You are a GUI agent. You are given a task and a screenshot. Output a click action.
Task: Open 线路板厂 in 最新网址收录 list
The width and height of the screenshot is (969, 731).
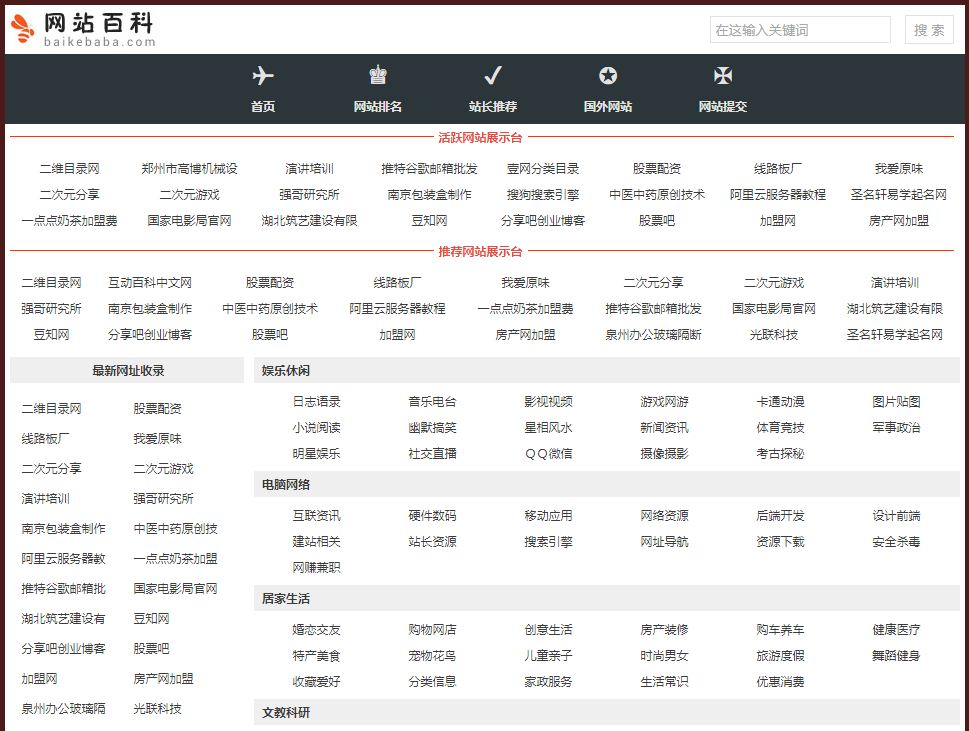click(x=45, y=439)
